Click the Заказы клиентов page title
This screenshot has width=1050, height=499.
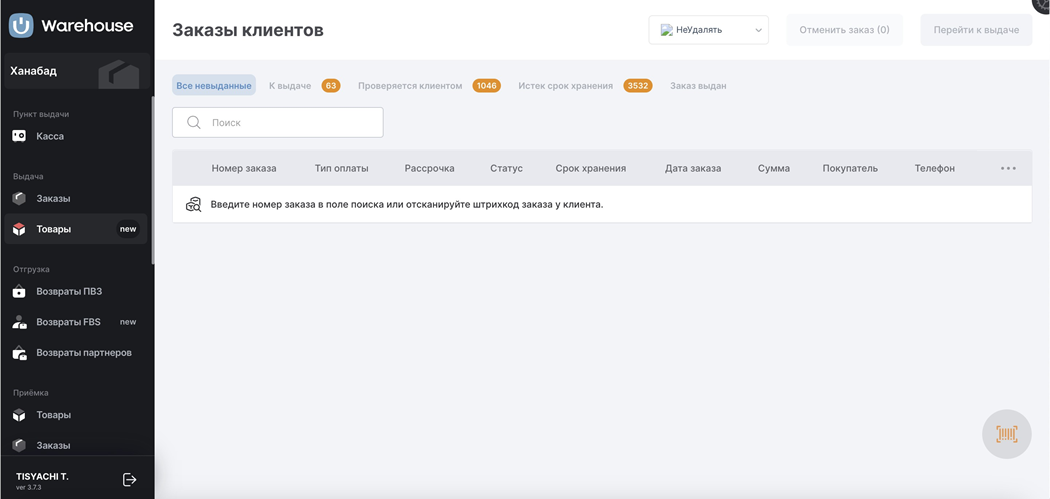248,30
